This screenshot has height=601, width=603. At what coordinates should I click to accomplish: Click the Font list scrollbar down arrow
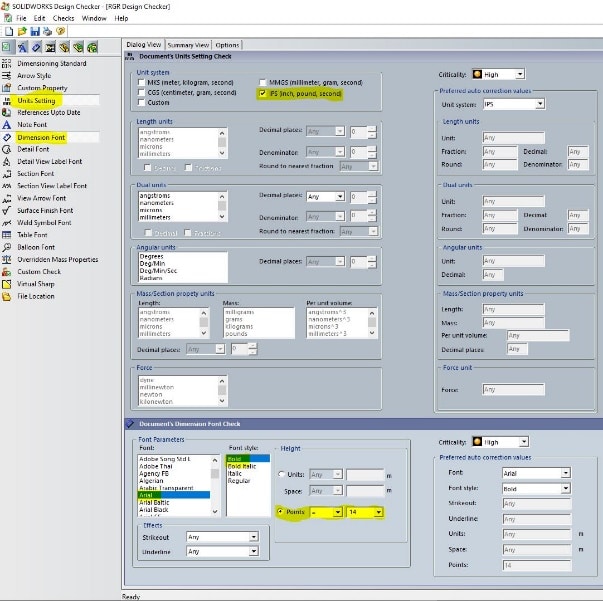[215, 511]
